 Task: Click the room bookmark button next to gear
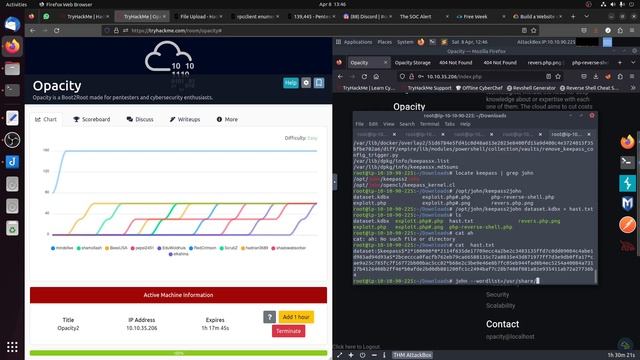(x=319, y=83)
